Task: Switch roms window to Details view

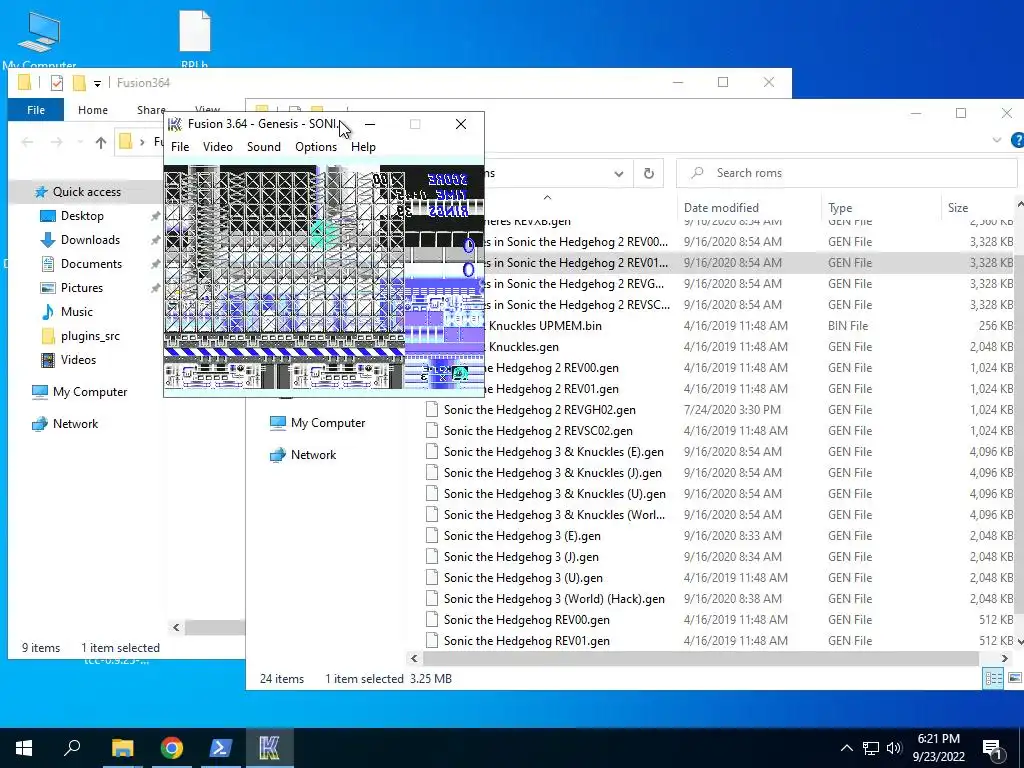Action: pyautogui.click(x=993, y=679)
